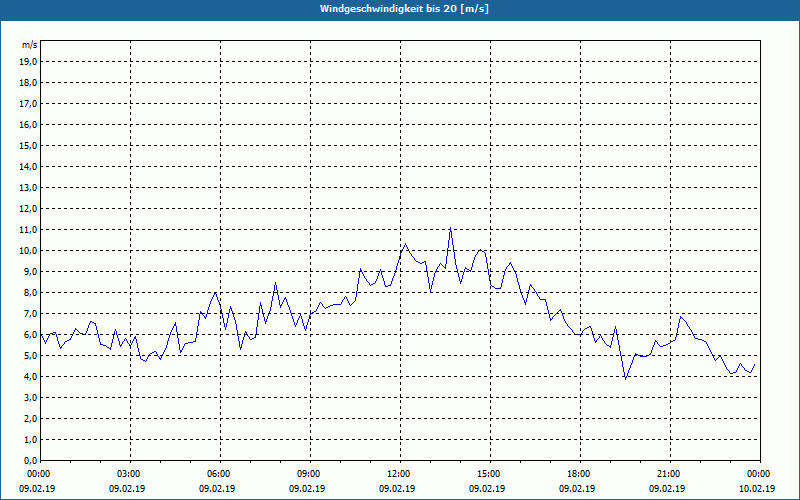Click the 19,0 y-axis label
The height and width of the screenshot is (500, 800).
(29, 62)
